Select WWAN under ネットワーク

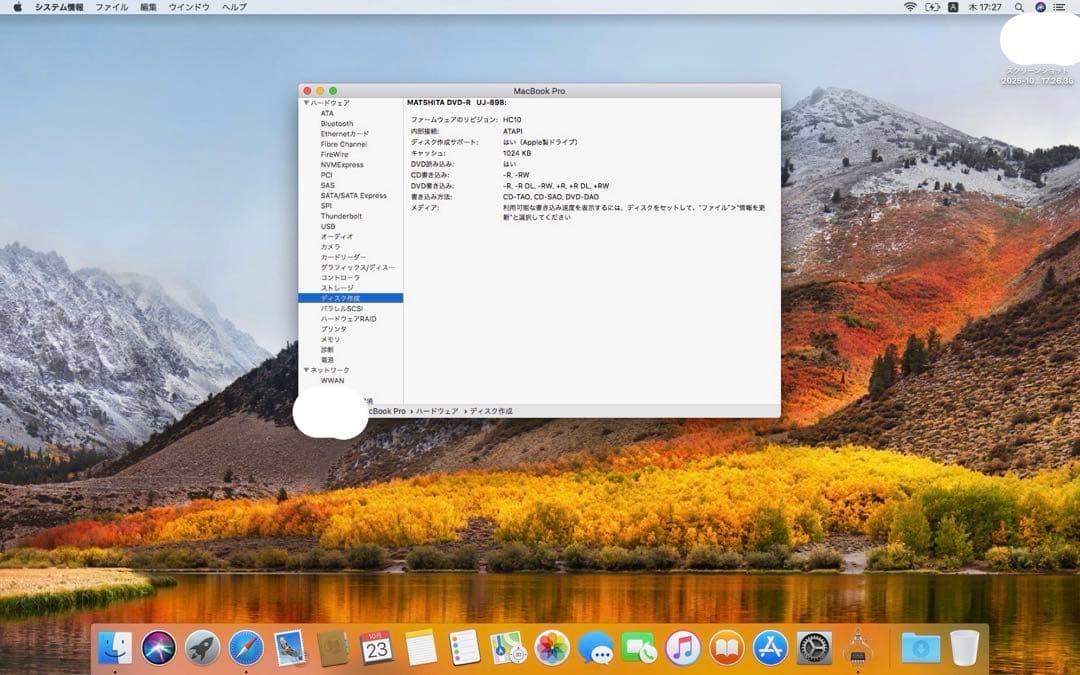332,380
